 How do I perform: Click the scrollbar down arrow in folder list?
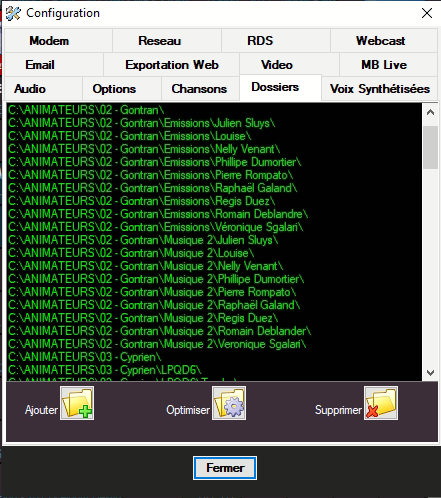(430, 372)
